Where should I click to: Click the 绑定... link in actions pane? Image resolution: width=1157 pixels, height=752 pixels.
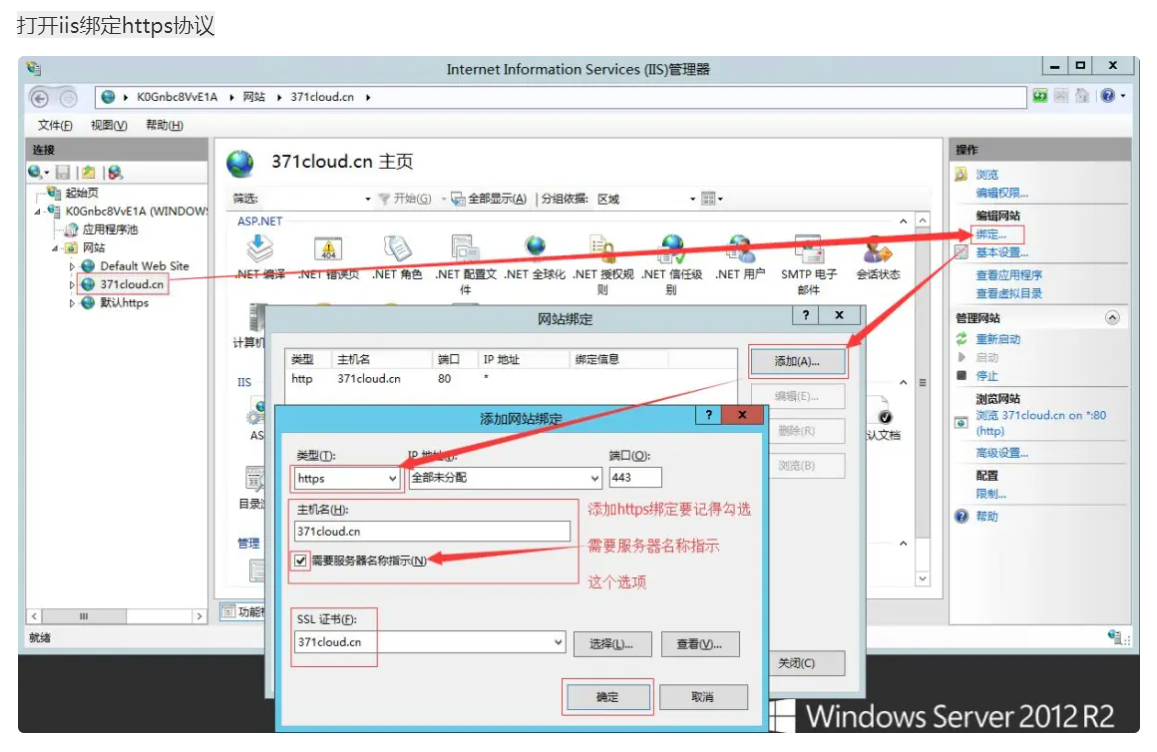pyautogui.click(x=991, y=234)
